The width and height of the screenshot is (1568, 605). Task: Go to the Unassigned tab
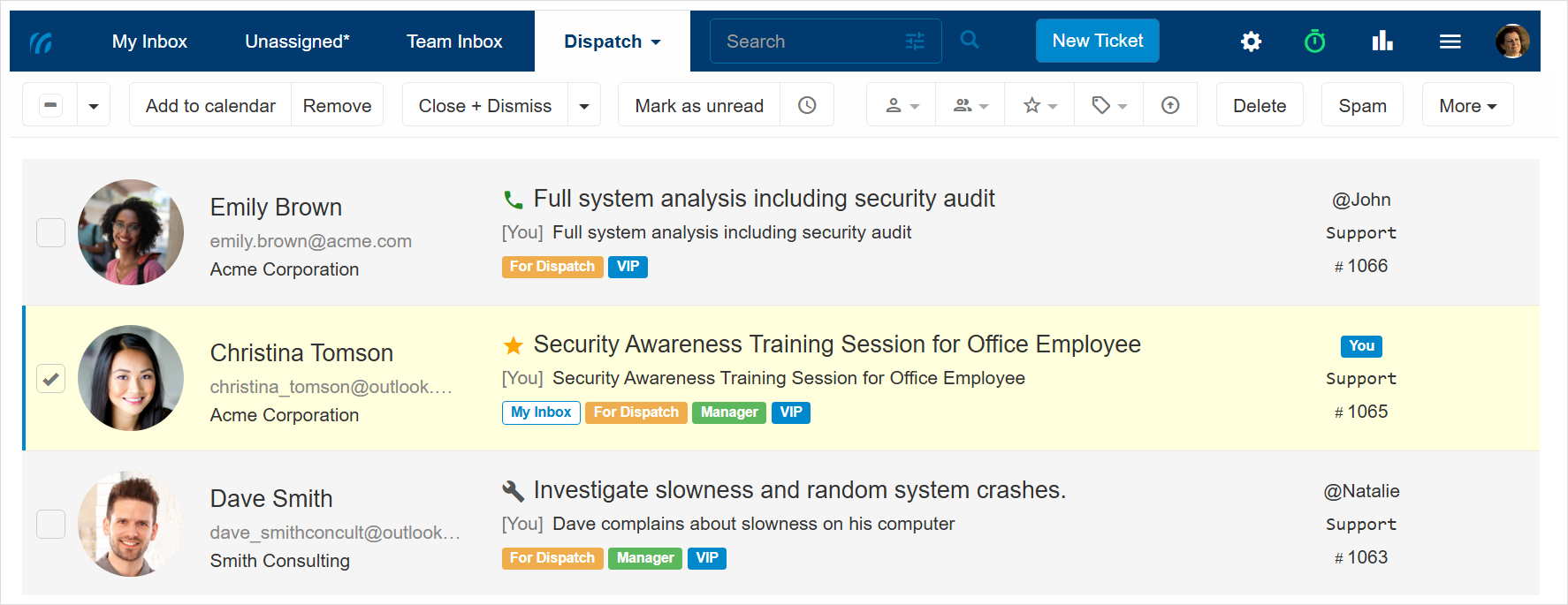point(297,42)
